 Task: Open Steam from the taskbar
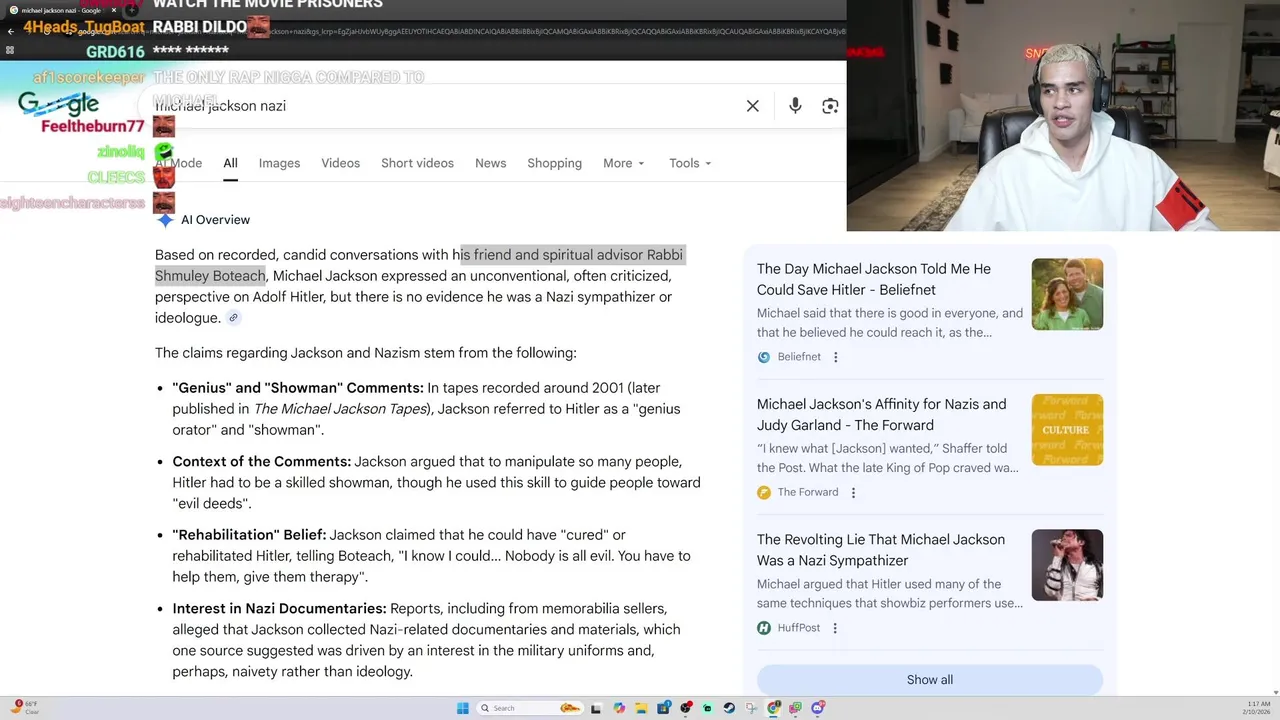click(x=729, y=708)
